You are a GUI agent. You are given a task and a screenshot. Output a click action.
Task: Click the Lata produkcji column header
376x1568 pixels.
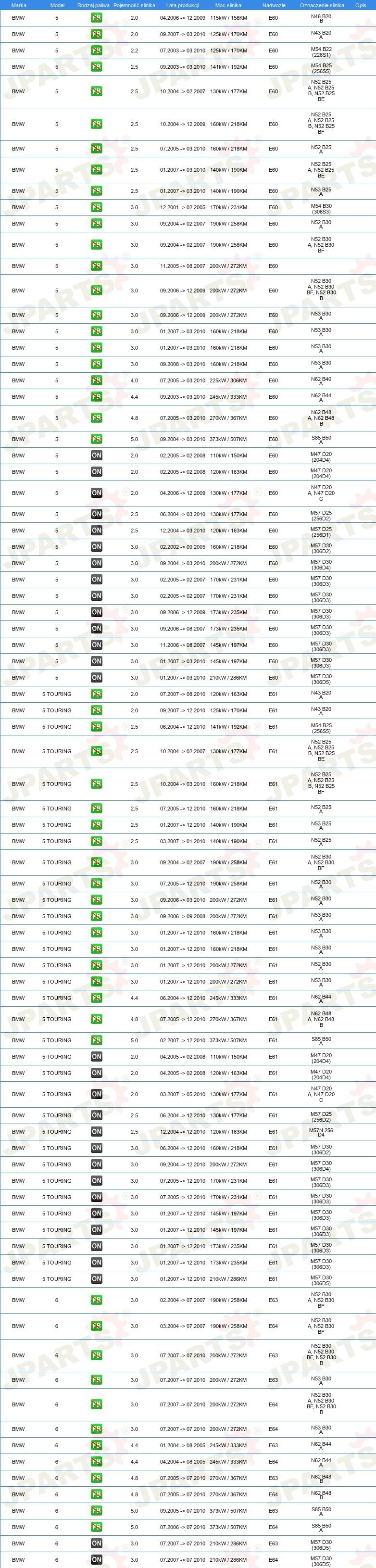click(x=183, y=5)
